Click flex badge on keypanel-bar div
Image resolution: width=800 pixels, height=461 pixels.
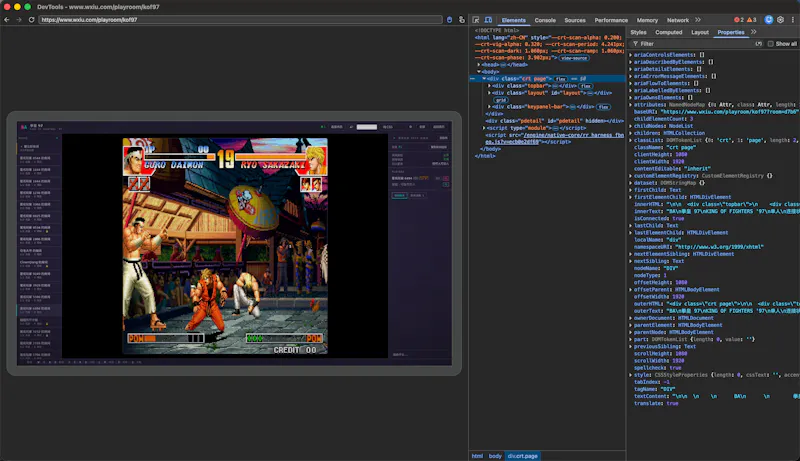coord(603,107)
